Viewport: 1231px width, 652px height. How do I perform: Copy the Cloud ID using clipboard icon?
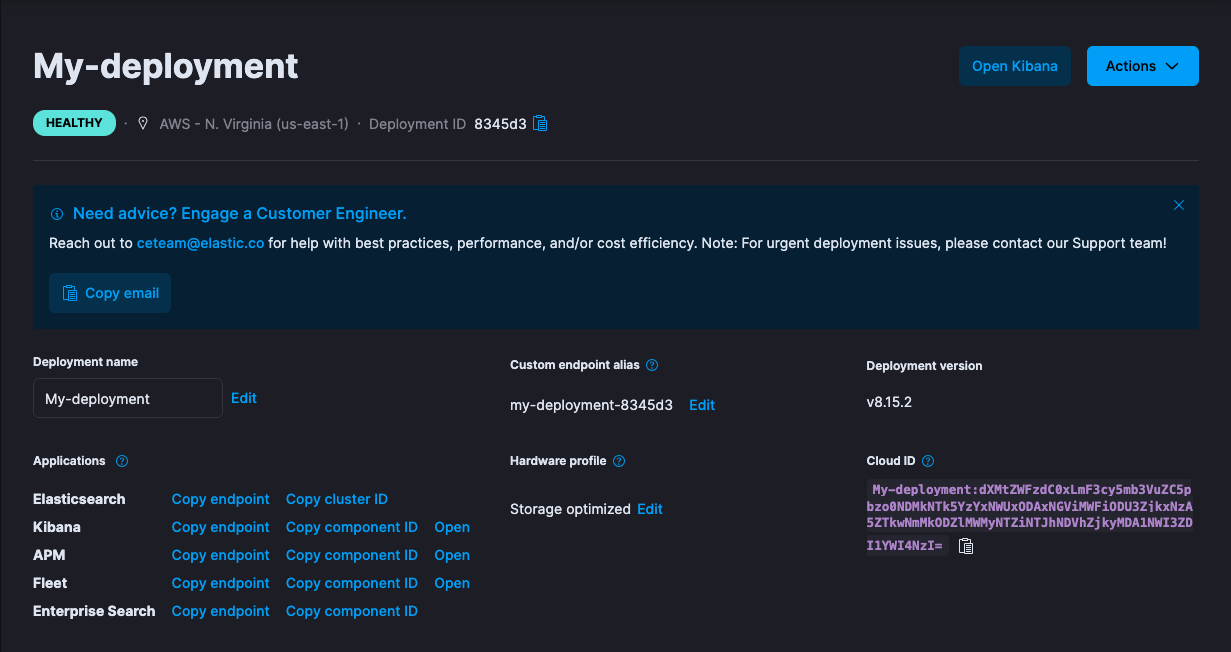point(966,546)
